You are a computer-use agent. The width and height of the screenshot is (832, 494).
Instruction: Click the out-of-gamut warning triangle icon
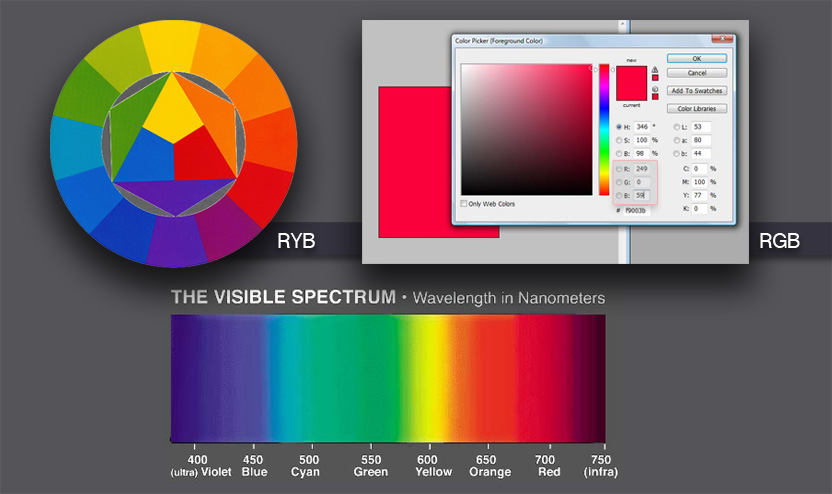pyautogui.click(x=655, y=70)
